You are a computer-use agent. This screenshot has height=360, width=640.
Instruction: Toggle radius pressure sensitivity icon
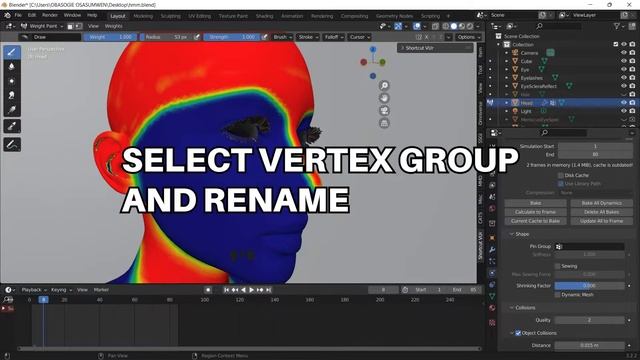click(x=197, y=37)
